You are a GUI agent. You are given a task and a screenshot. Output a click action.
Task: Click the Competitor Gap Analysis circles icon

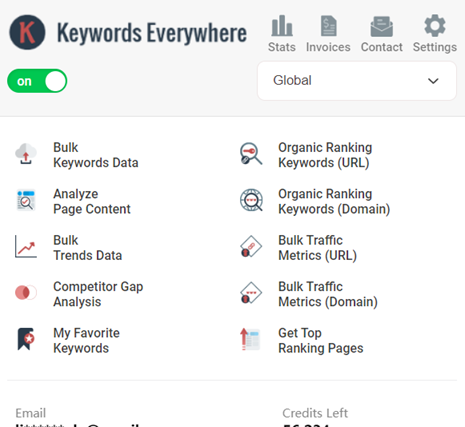point(26,292)
